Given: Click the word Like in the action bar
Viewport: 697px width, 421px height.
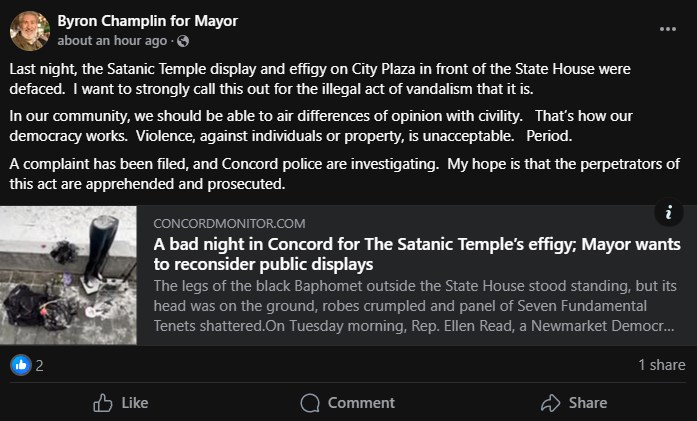Looking at the screenshot, I should (x=134, y=403).
